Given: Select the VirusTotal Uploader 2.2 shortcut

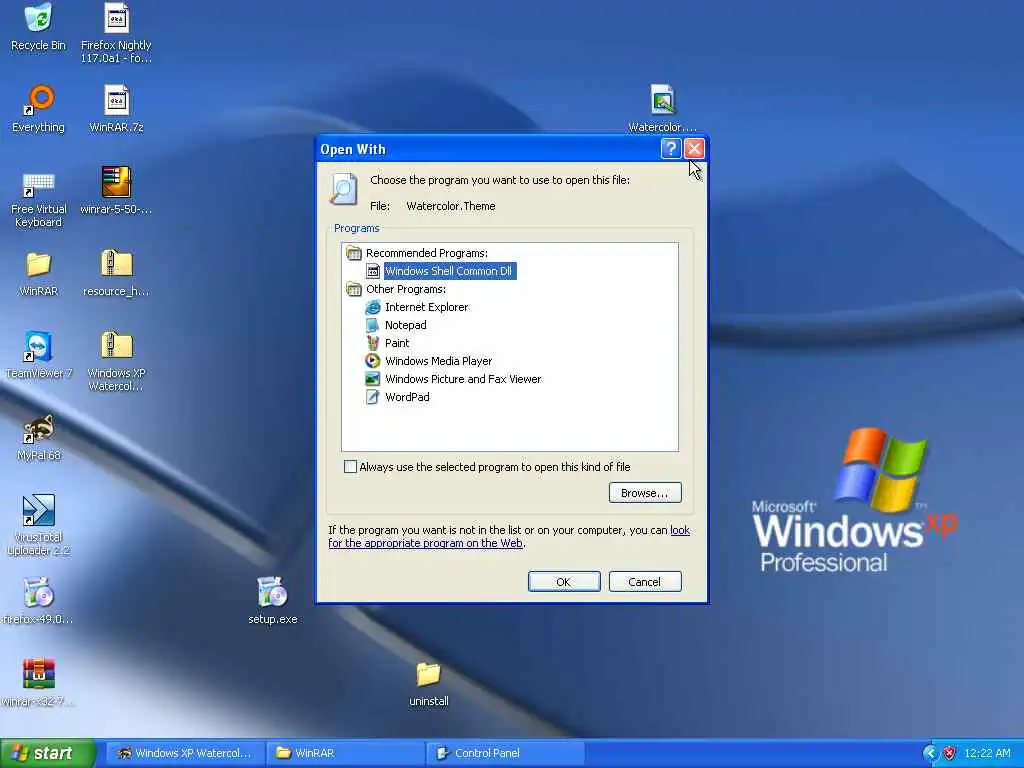Looking at the screenshot, I should (x=38, y=510).
